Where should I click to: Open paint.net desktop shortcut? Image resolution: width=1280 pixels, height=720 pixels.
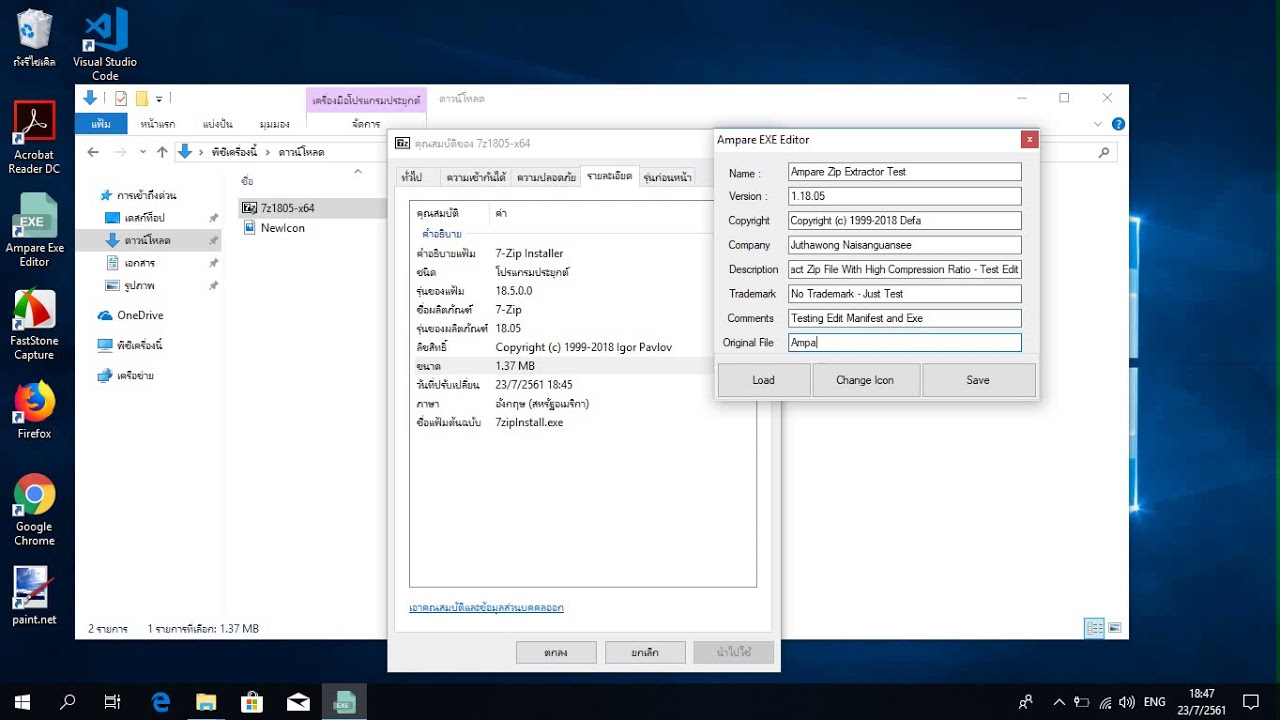(34, 596)
